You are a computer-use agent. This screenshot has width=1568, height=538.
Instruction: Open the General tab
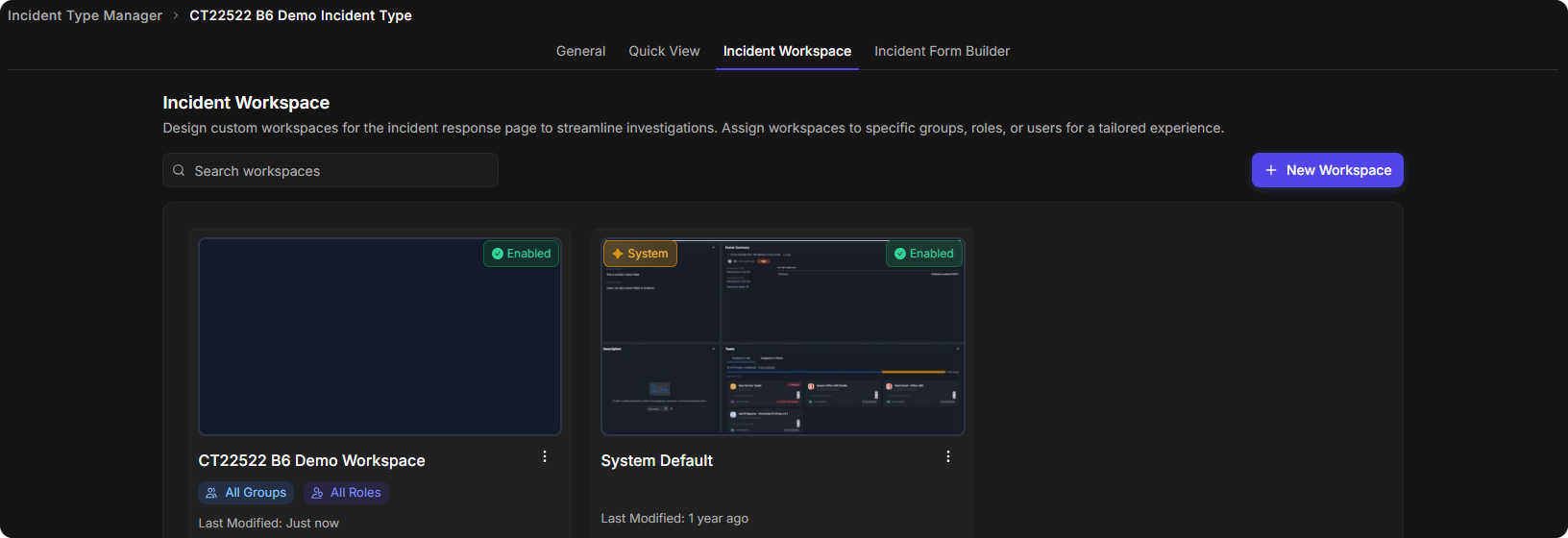click(x=580, y=51)
